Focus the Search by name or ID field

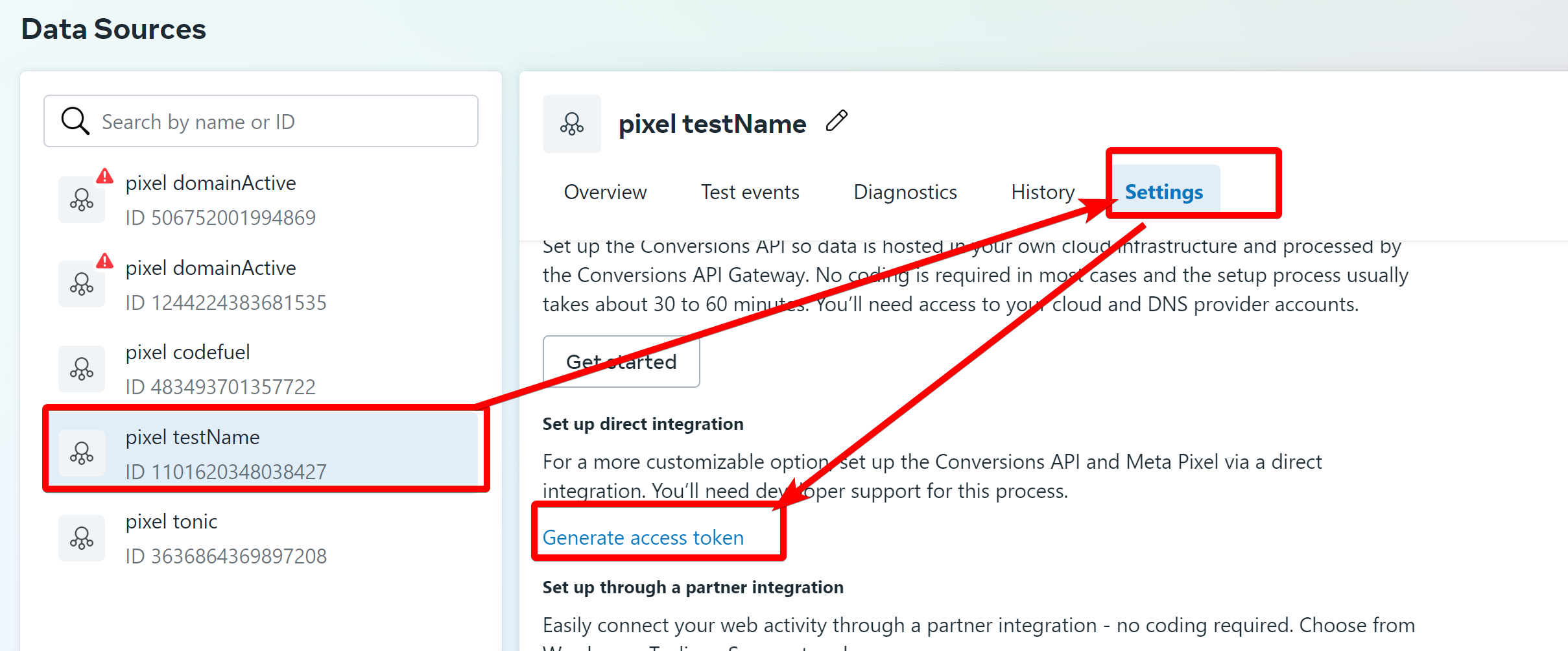point(261,121)
